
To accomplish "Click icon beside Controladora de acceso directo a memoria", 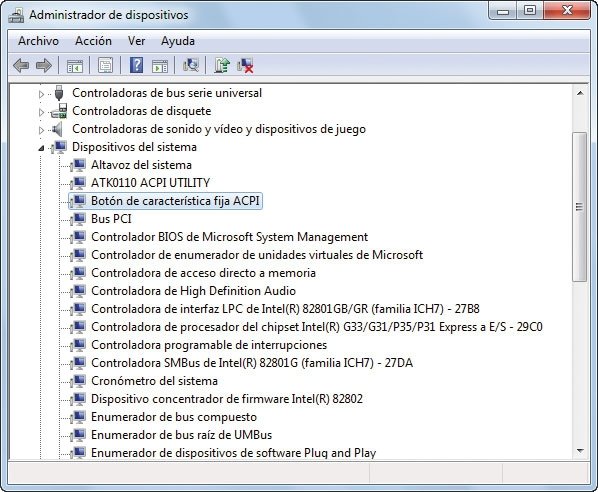I will [x=78, y=273].
